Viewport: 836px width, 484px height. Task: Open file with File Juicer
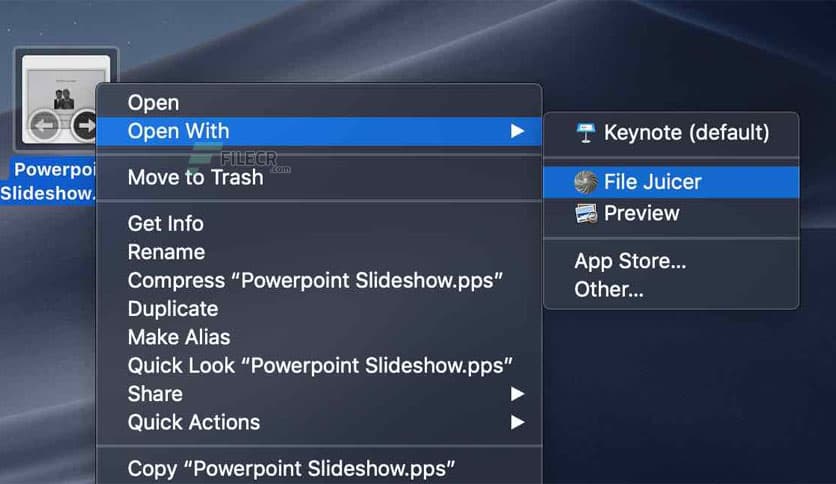pyautogui.click(x=671, y=182)
